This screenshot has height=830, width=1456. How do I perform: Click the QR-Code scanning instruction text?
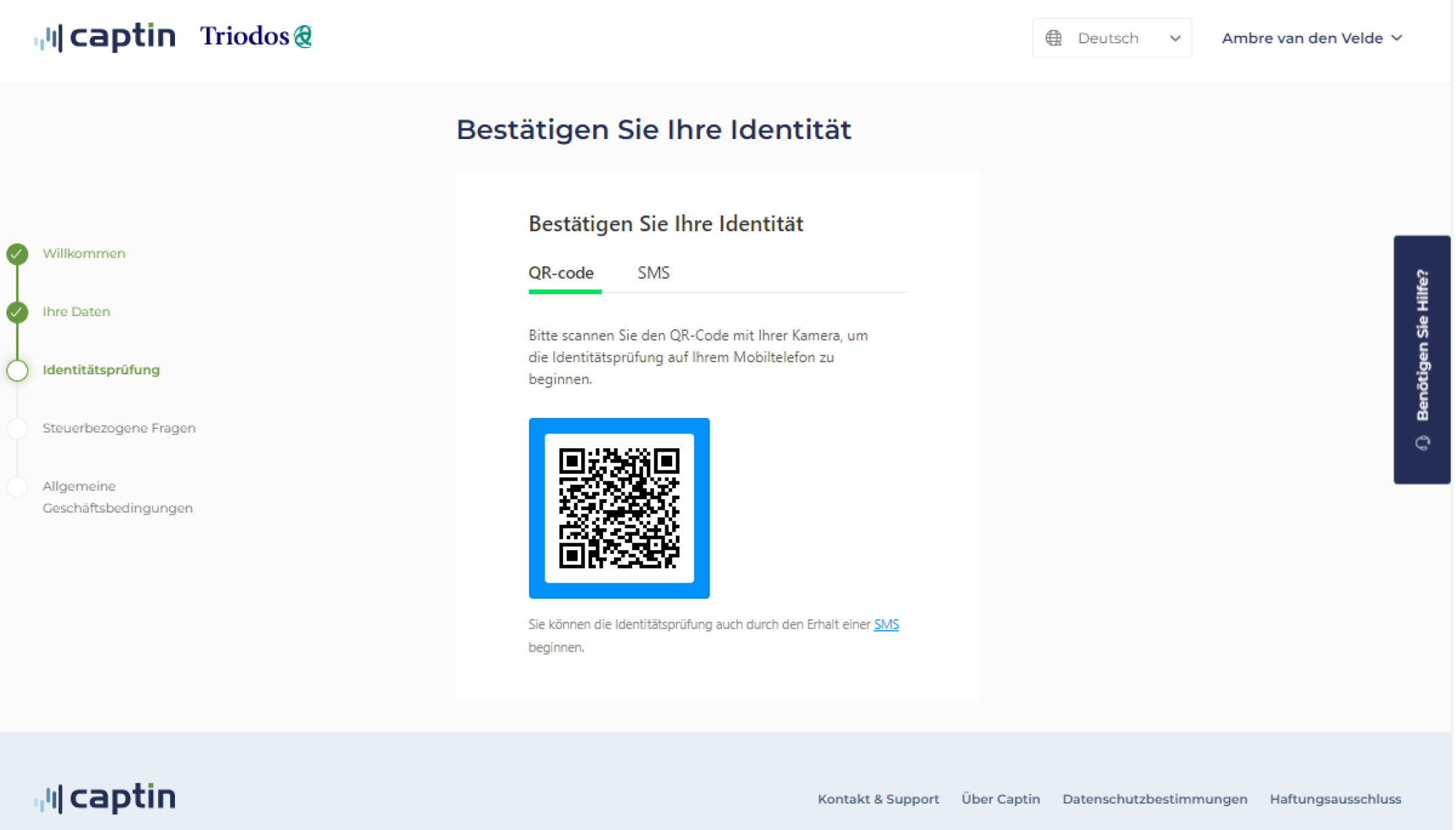[x=699, y=357]
